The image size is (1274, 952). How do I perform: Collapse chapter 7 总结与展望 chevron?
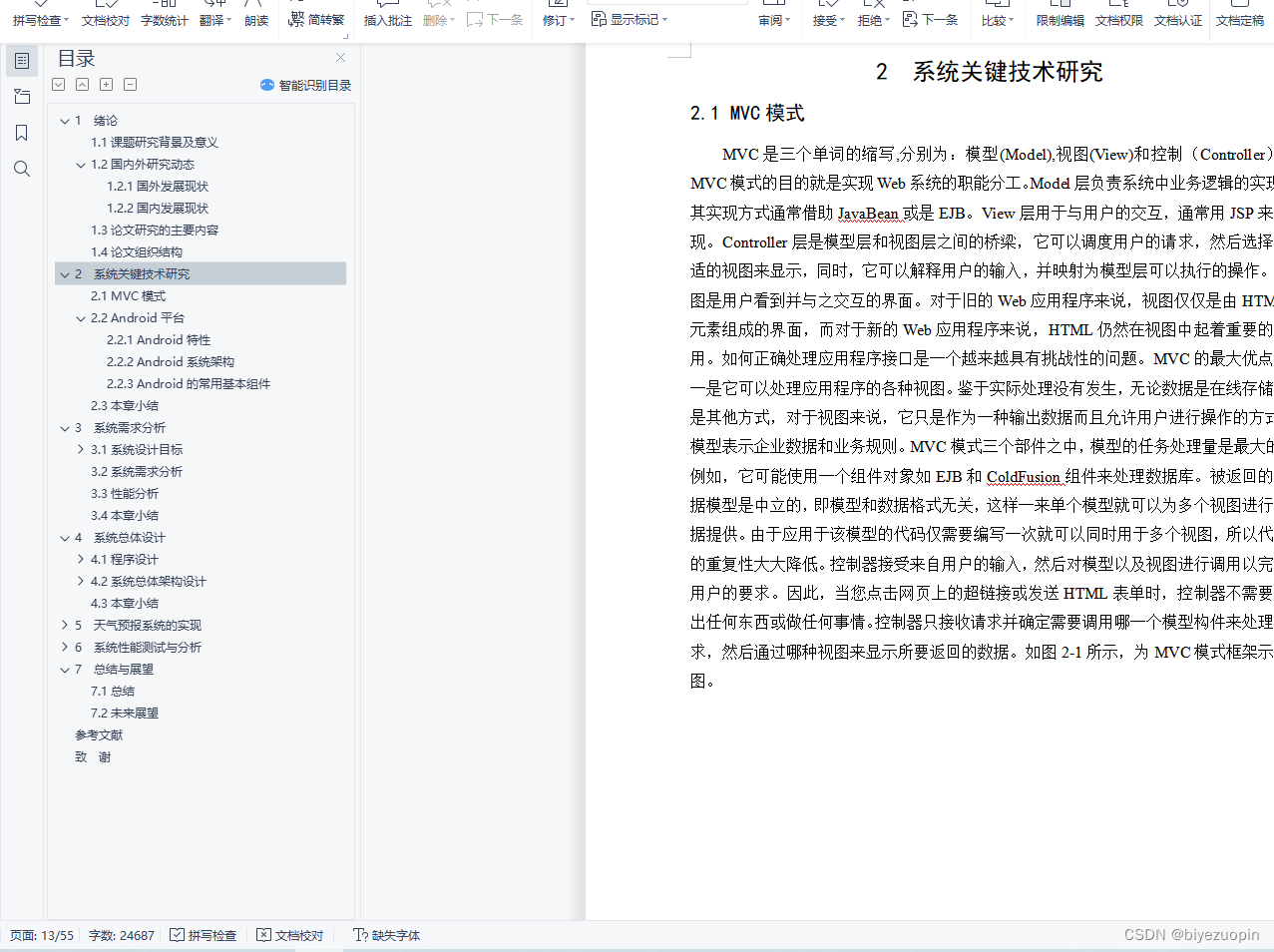click(x=65, y=670)
